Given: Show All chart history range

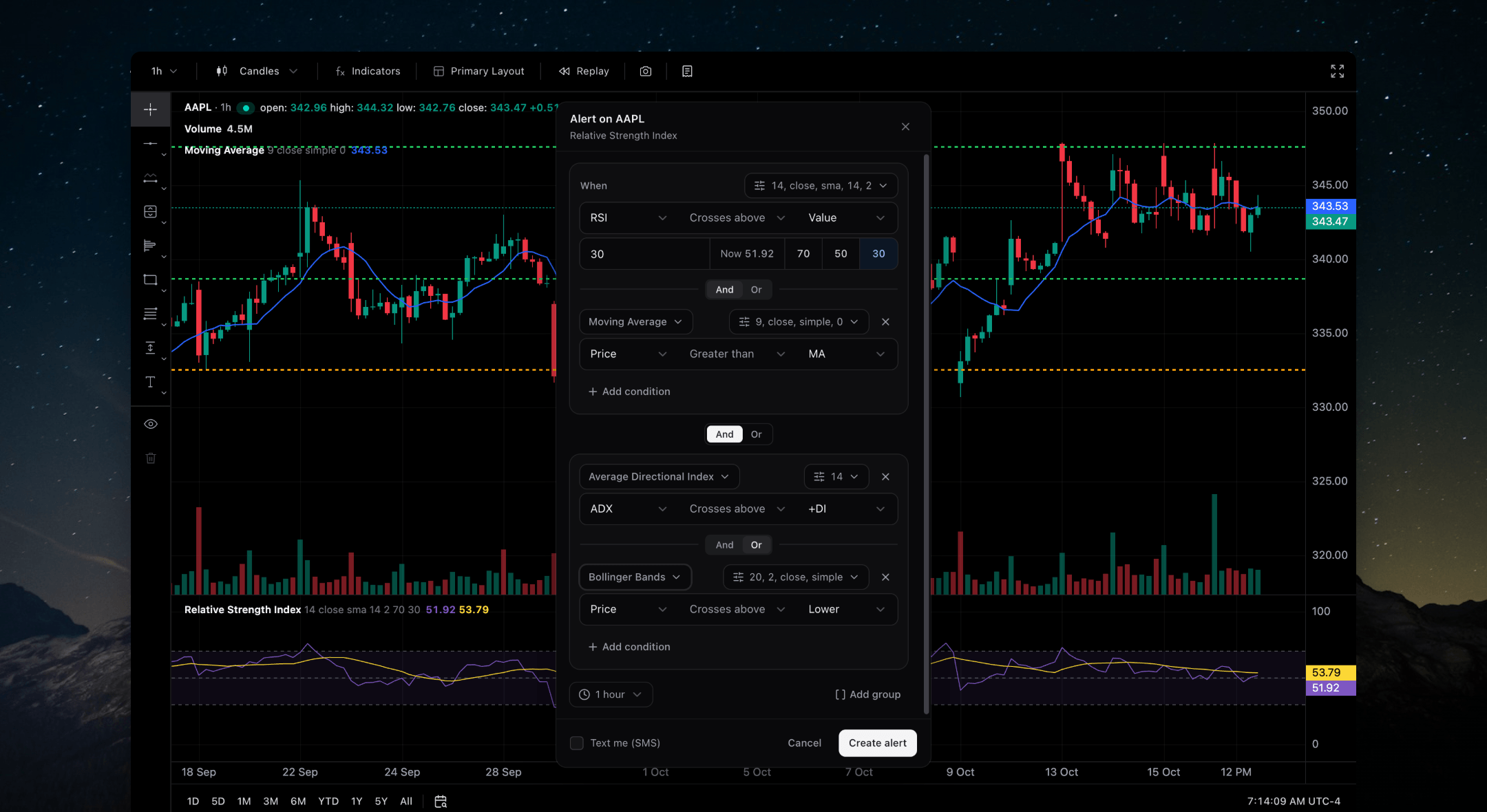Looking at the screenshot, I should point(406,802).
